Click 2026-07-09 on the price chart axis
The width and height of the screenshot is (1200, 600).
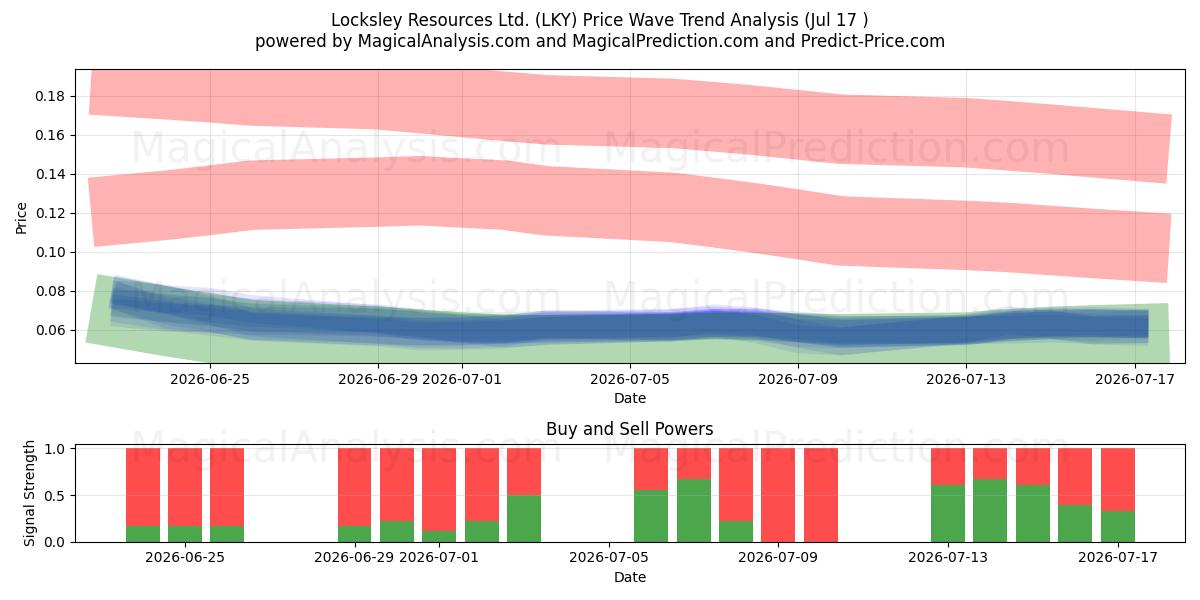[x=798, y=379]
